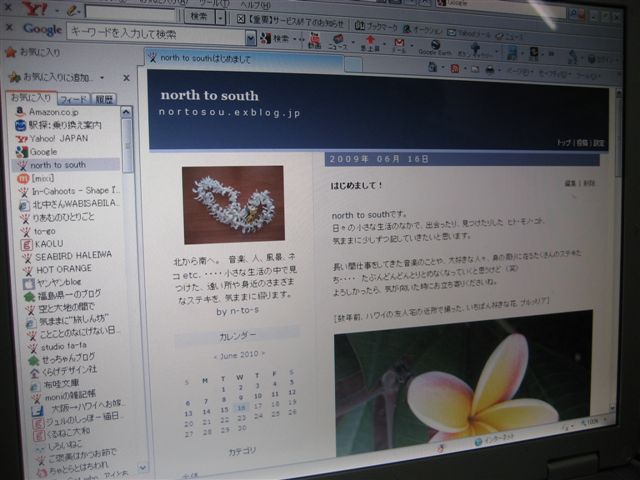Go to previous month in calendar
This screenshot has width=640, height=480.
(x=215, y=357)
